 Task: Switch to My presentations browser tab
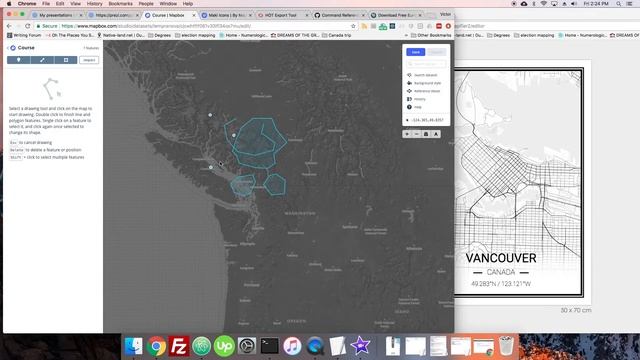56,15
